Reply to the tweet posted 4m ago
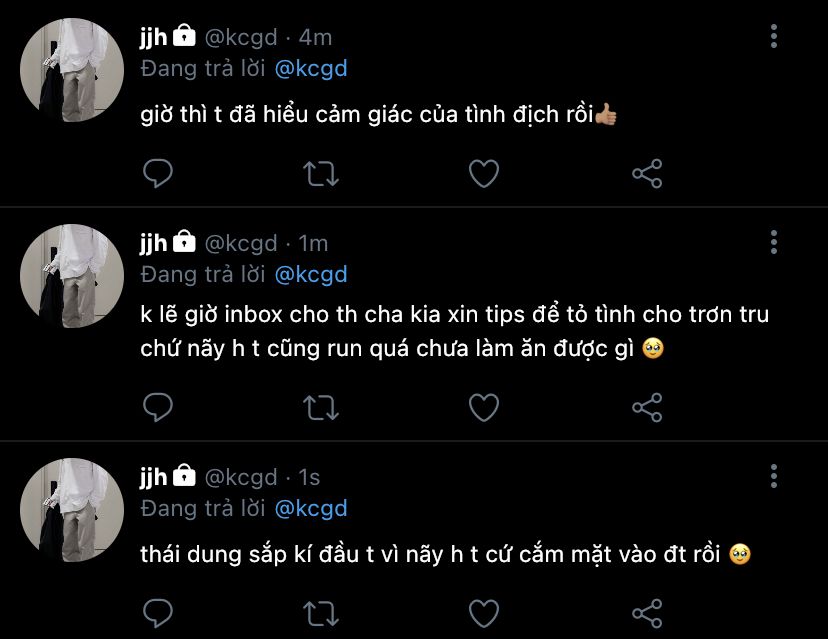 [159, 174]
